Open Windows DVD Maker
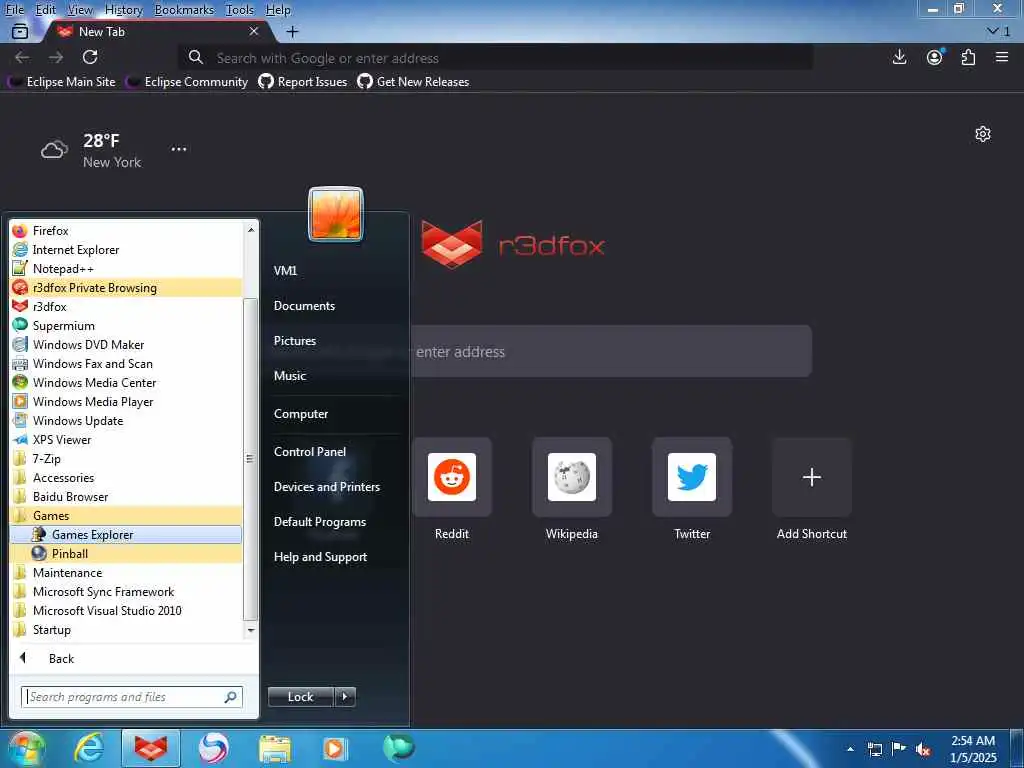This screenshot has height=768, width=1024. pos(126,344)
